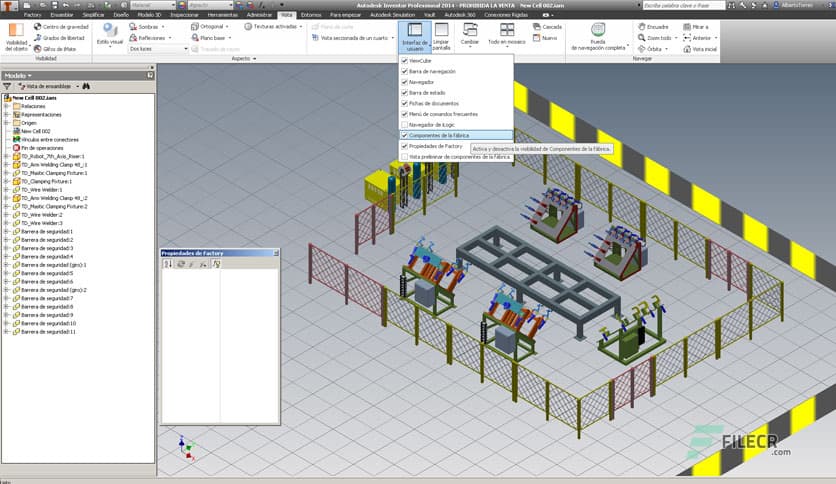This screenshot has height=484, width=836.
Task: Switch to the Ensamblar tab
Action: [x=62, y=15]
